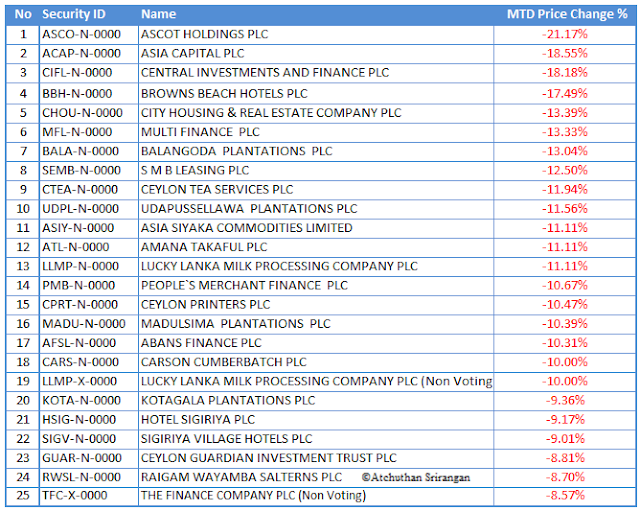Click the -10.67% value
640x511 pixels.
565,285
